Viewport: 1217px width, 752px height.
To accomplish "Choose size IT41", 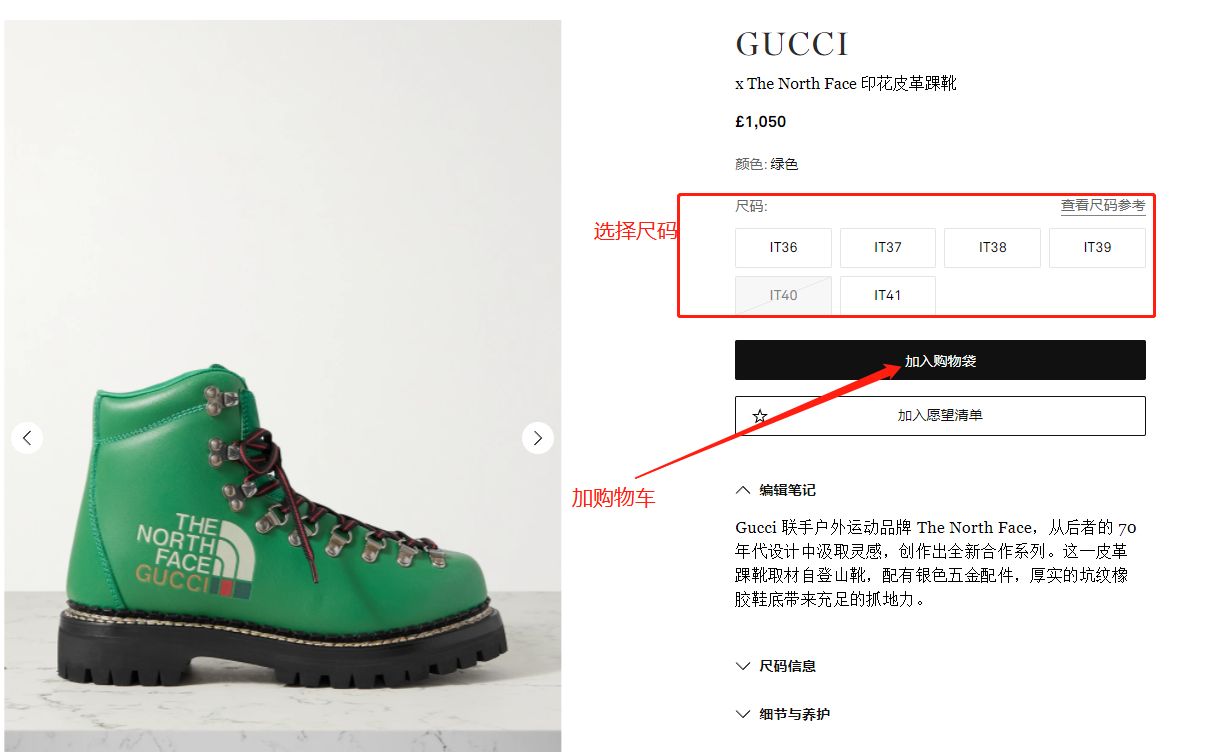I will click(x=888, y=295).
